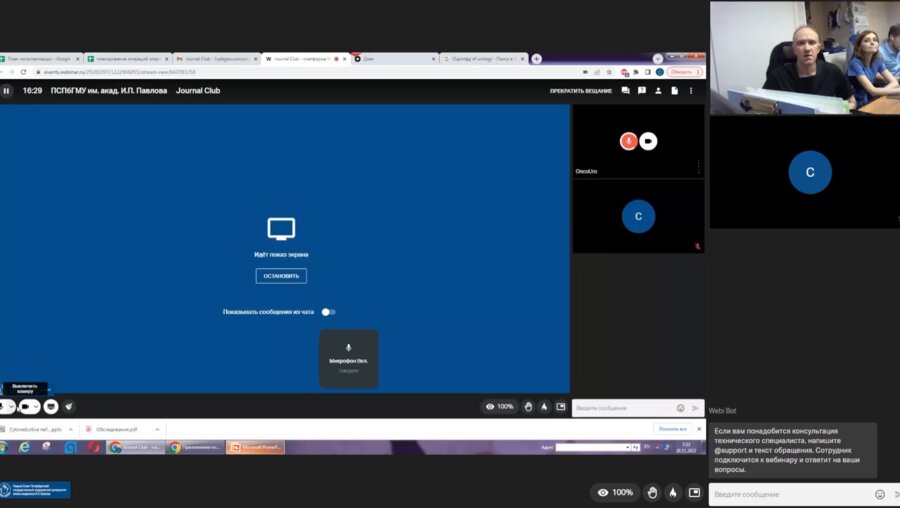
Task: Open chat panel icon in webinar header
Action: point(625,91)
